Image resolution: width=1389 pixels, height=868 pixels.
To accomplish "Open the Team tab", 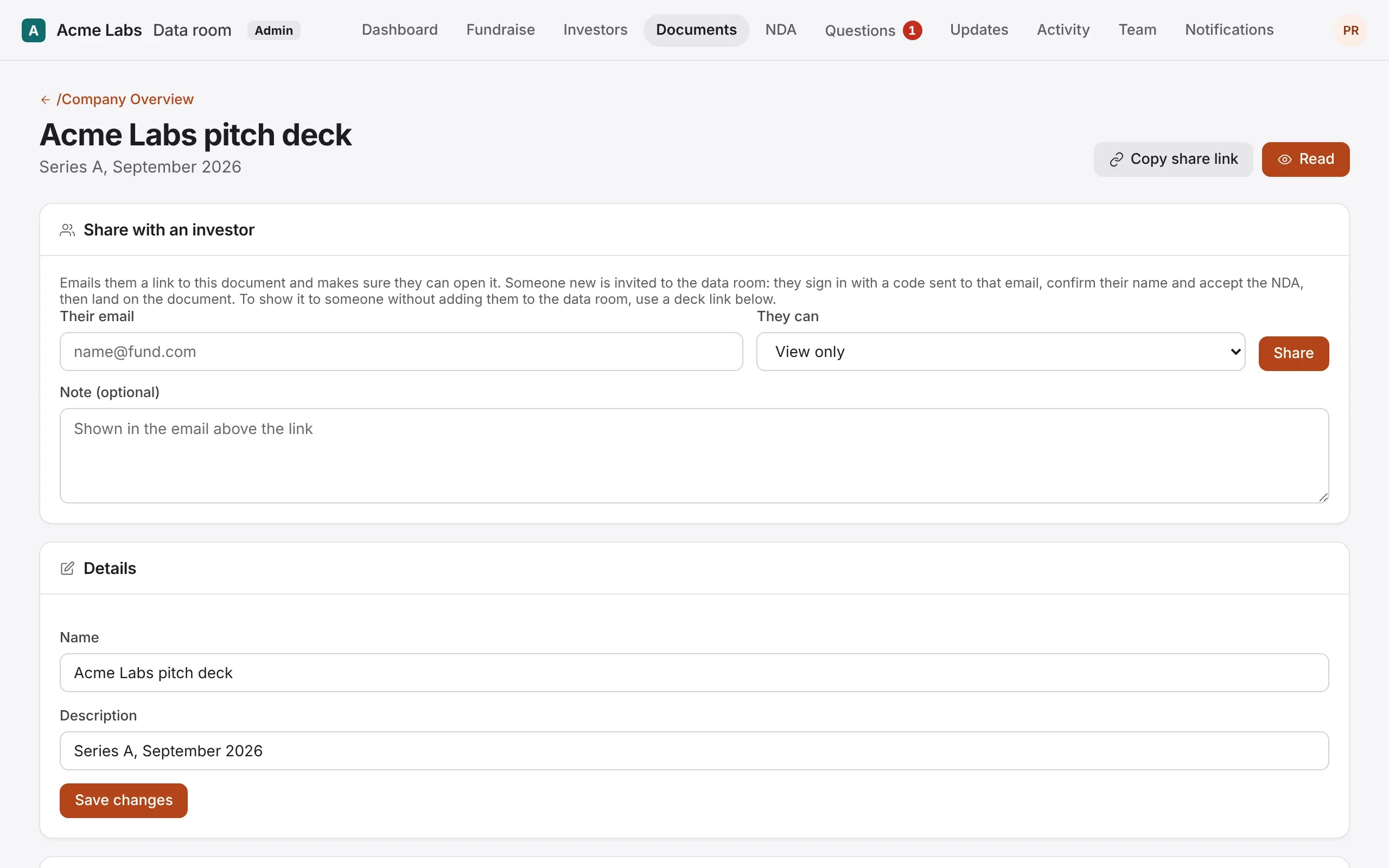I will point(1137,30).
